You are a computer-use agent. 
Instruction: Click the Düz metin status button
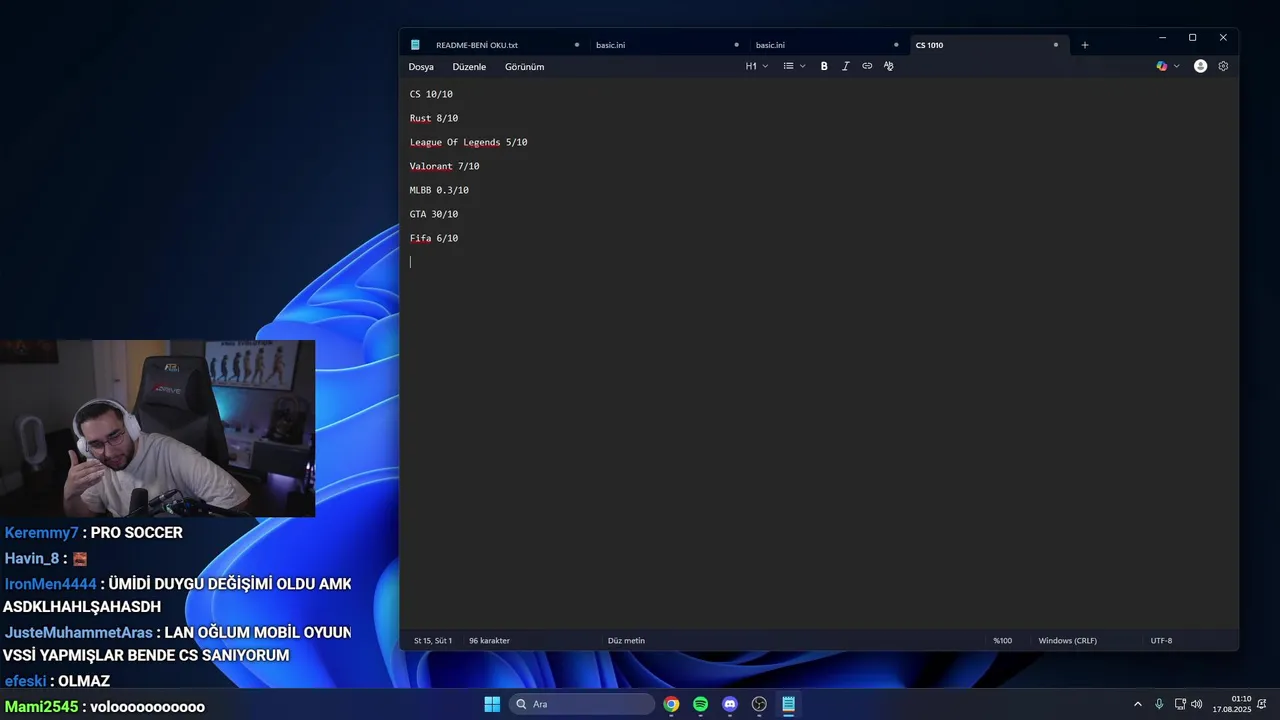click(626, 641)
